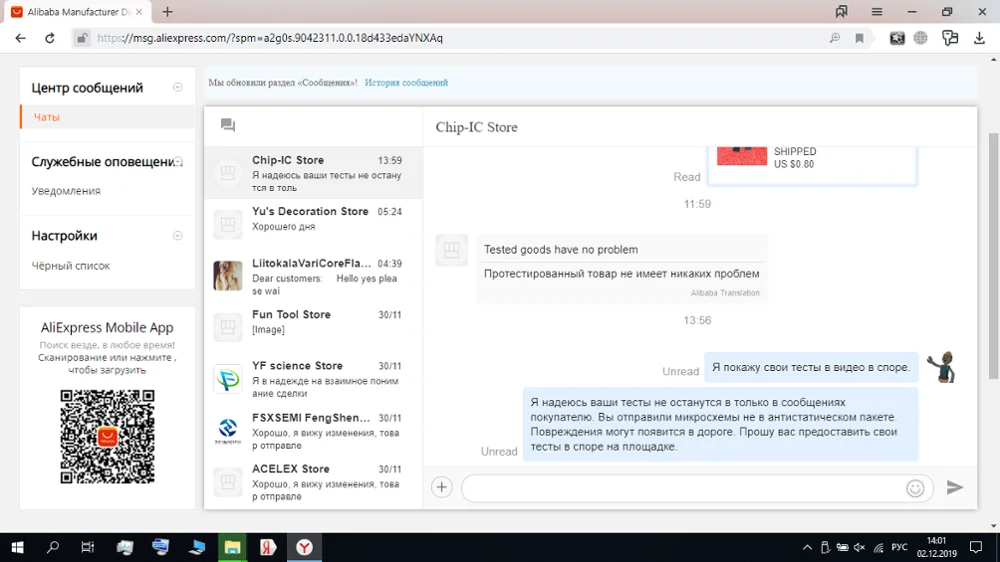Open the Чаты section
The image size is (1000, 562).
coord(47,117)
